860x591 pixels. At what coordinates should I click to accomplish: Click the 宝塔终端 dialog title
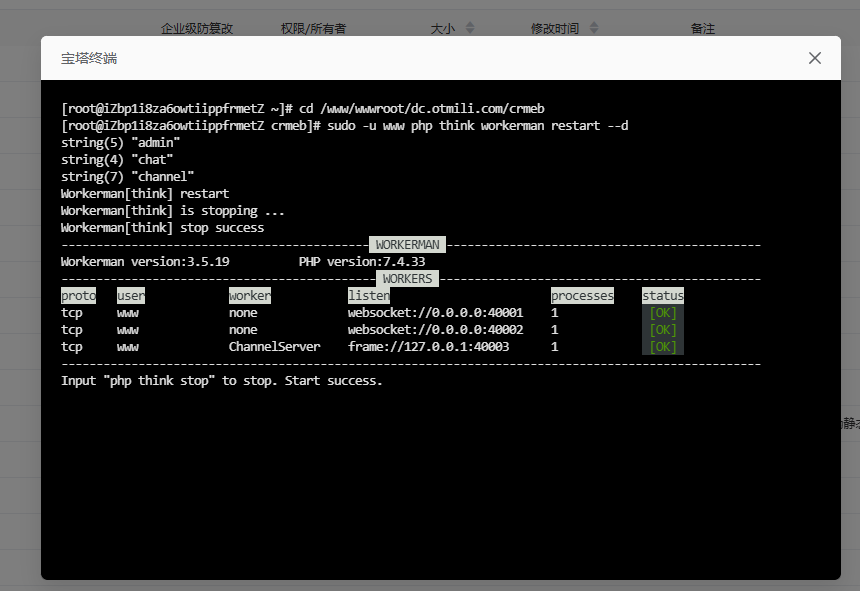click(x=89, y=58)
